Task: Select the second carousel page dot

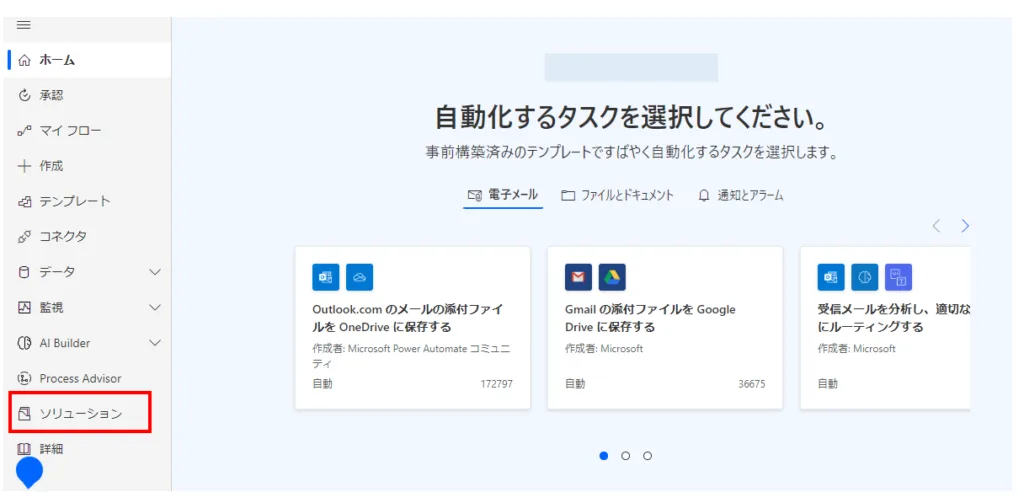Action: (626, 456)
